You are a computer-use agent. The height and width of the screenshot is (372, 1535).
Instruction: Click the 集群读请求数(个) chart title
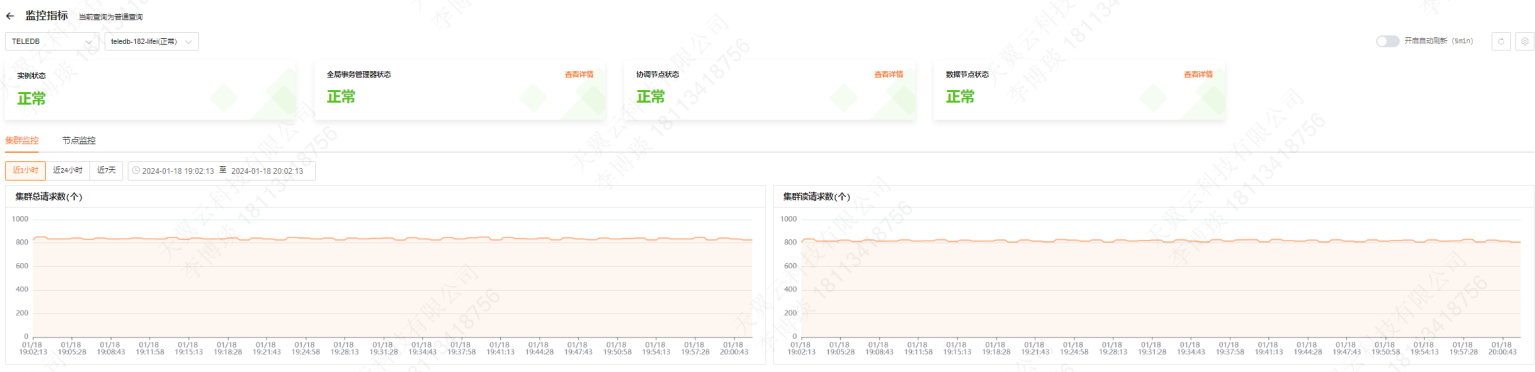pyautogui.click(x=817, y=196)
